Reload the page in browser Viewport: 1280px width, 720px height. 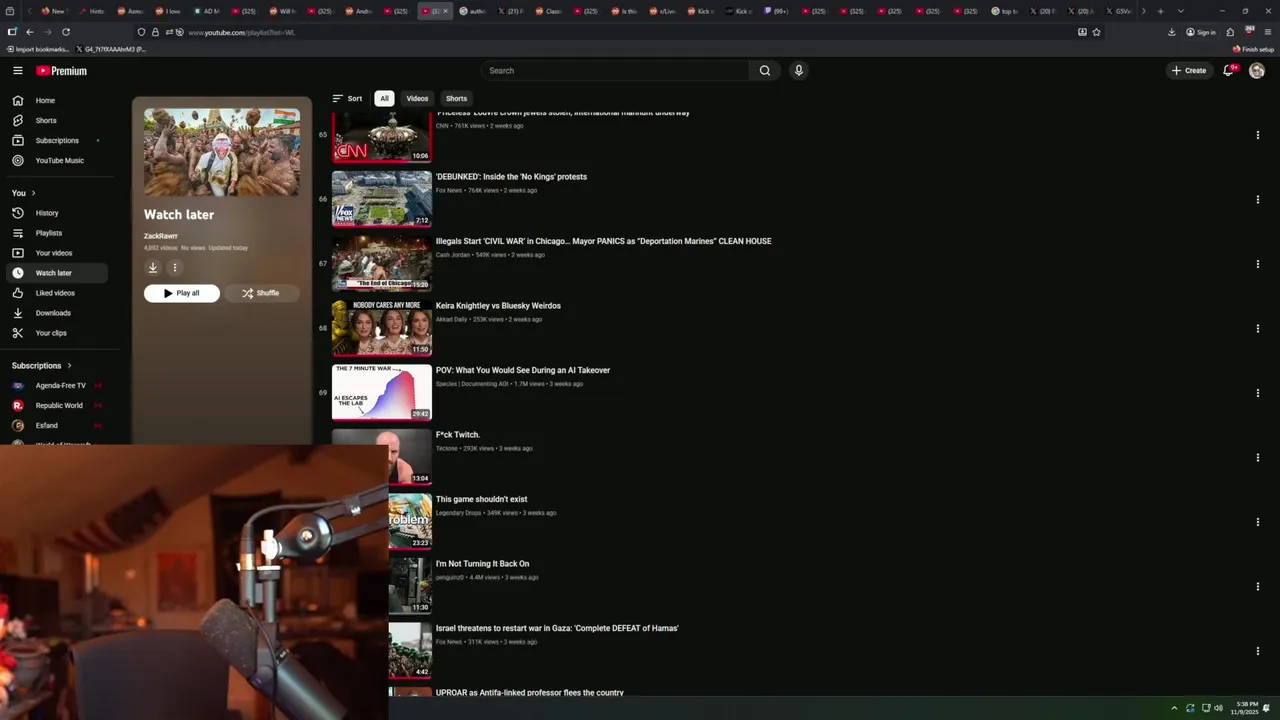(66, 32)
